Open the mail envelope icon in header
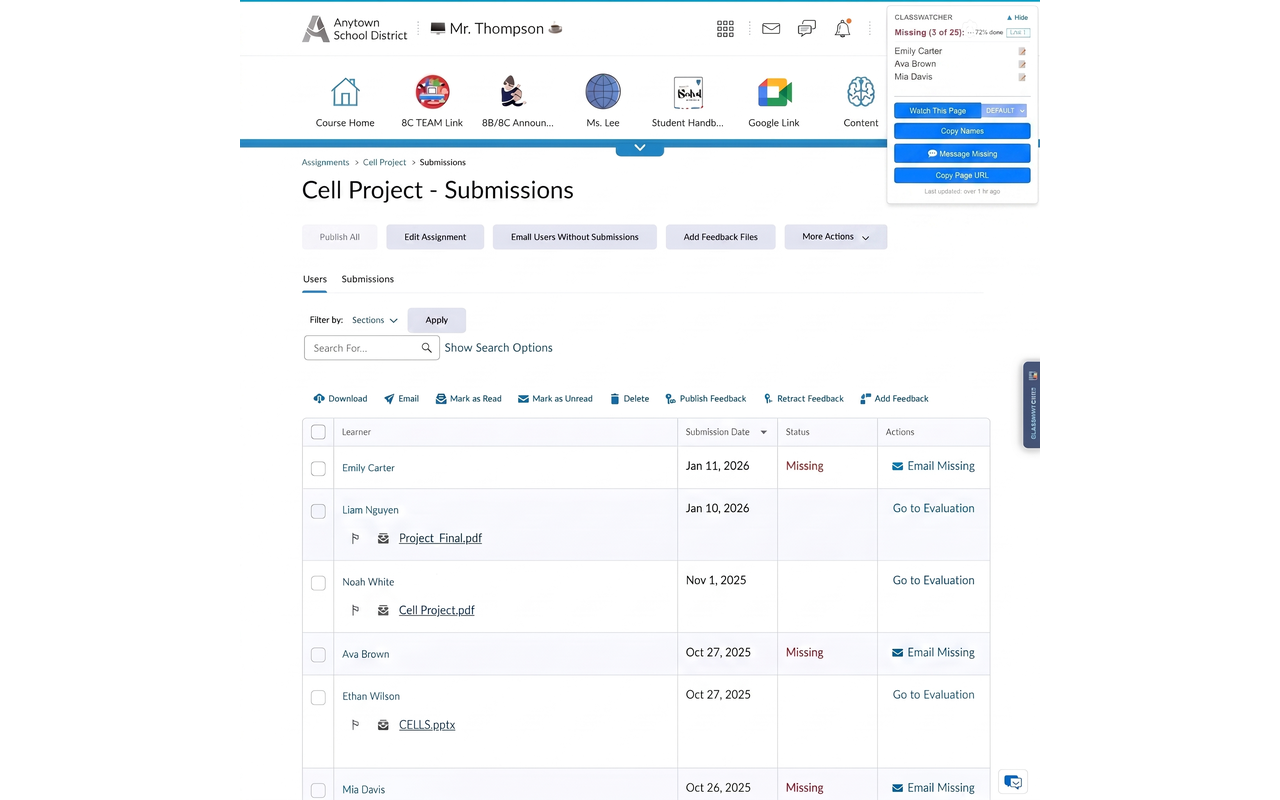1280x800 pixels. click(771, 29)
